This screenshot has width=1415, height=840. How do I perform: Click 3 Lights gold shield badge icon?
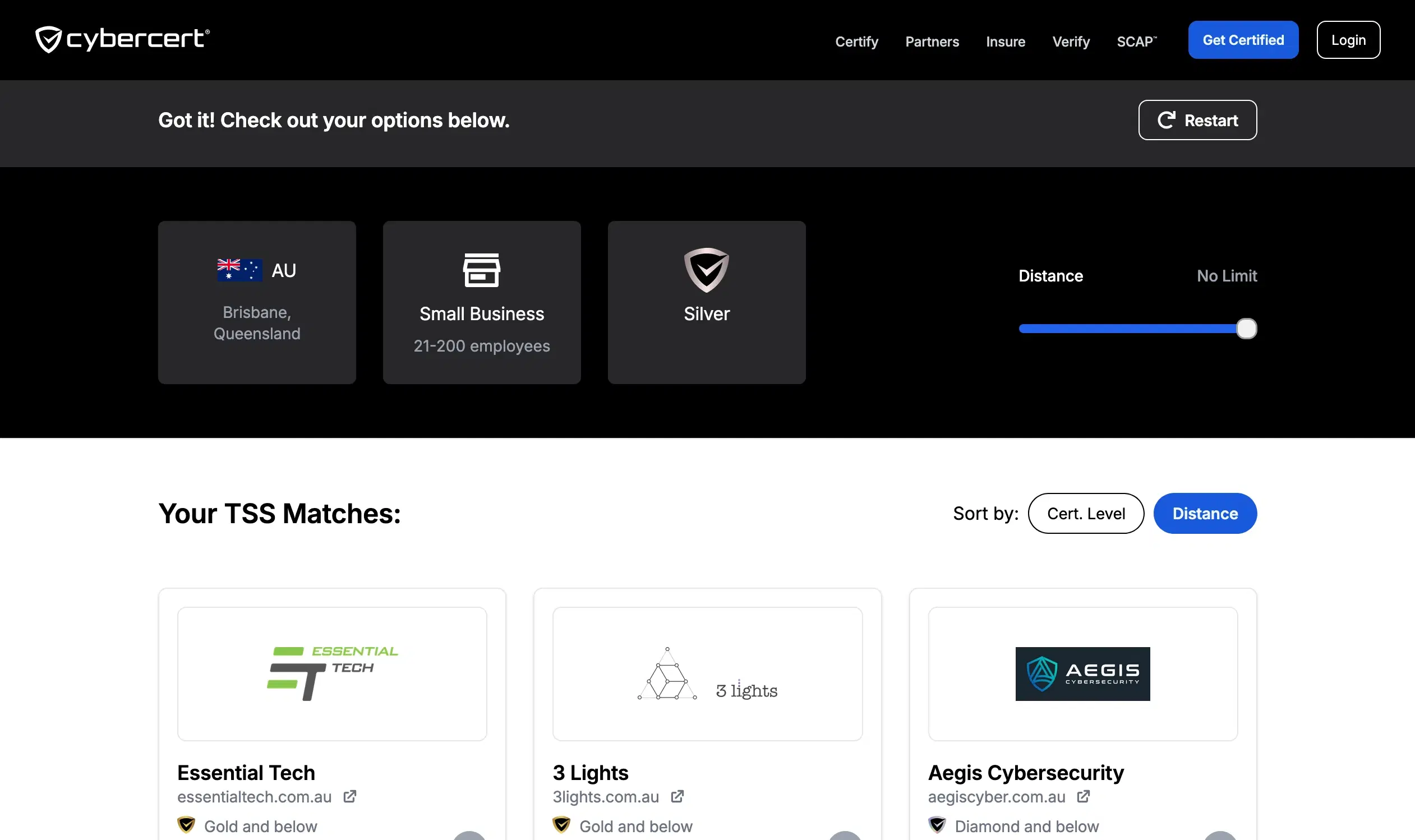[561, 825]
